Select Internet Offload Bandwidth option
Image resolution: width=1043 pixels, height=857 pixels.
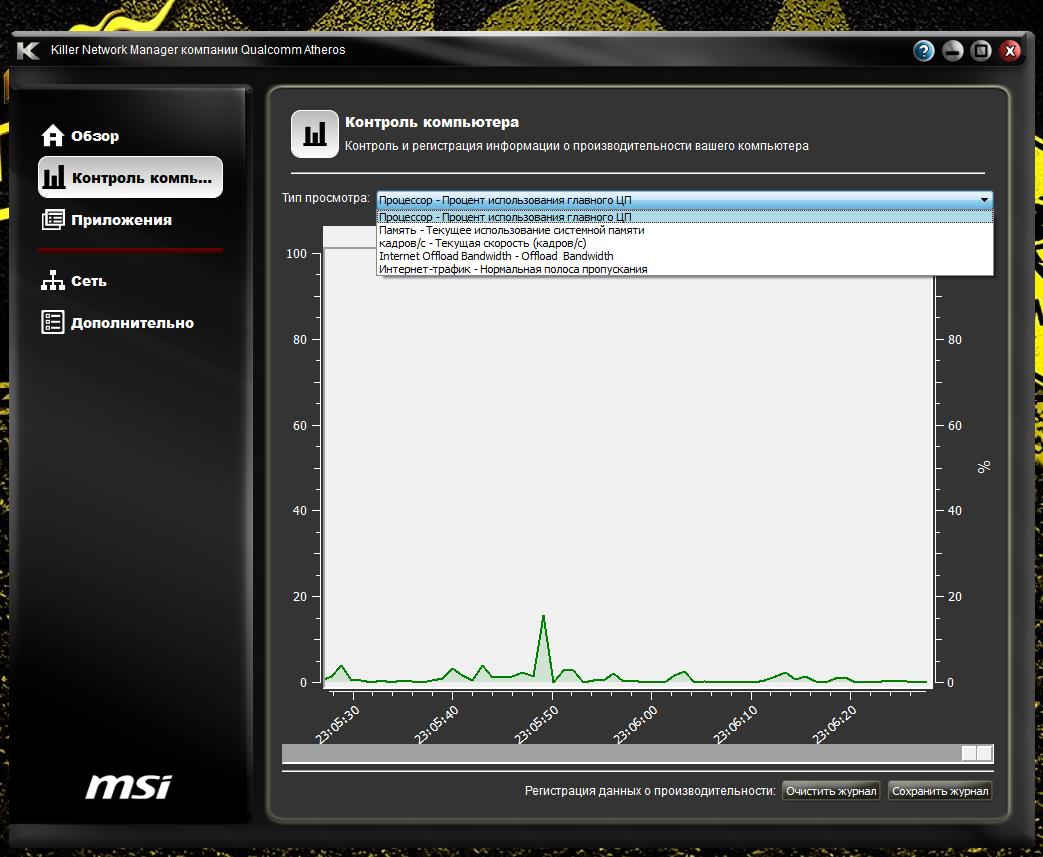click(x=496, y=256)
